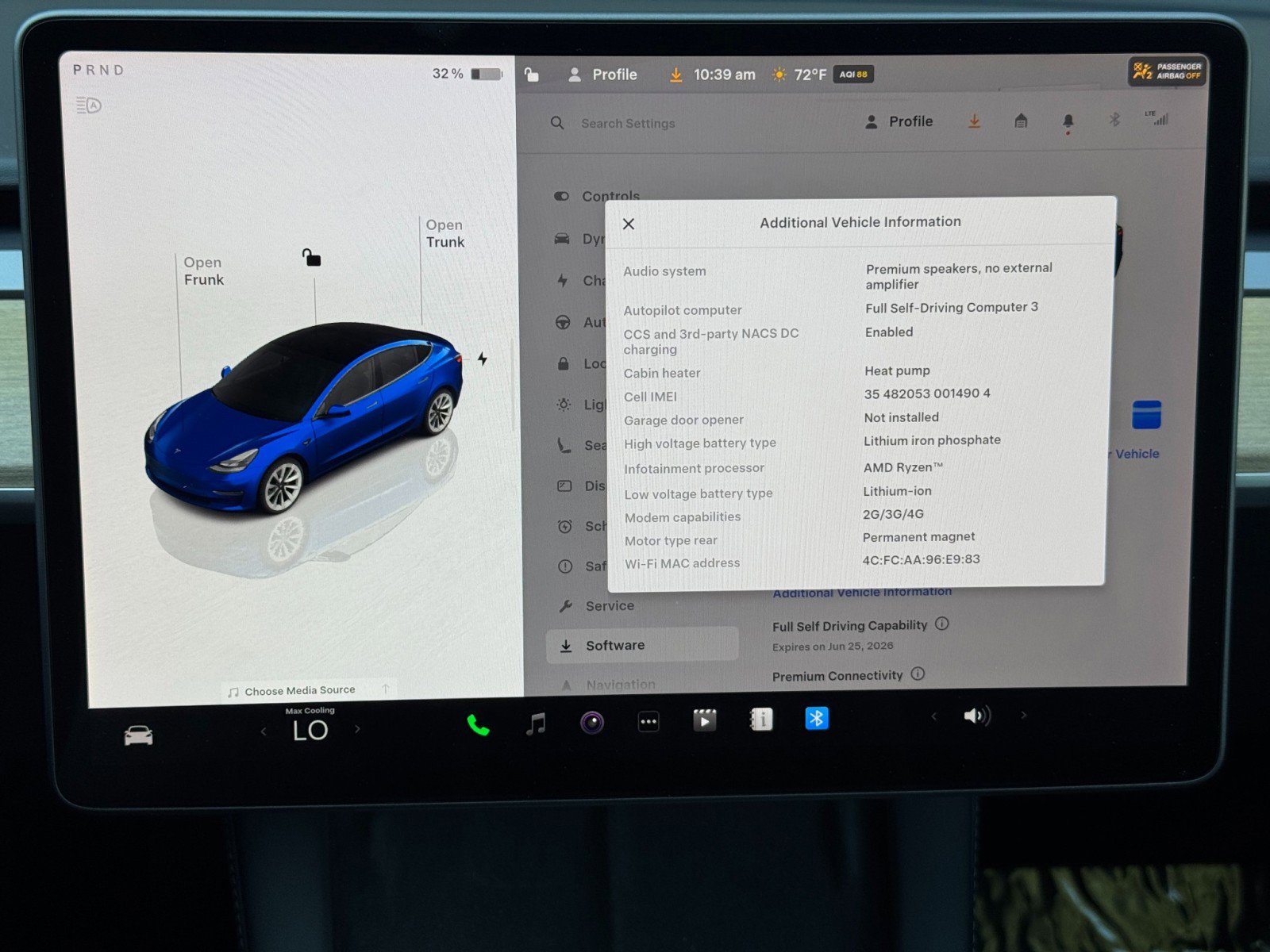Open the app launcher ellipsis icon
The height and width of the screenshot is (952, 1270).
(648, 720)
